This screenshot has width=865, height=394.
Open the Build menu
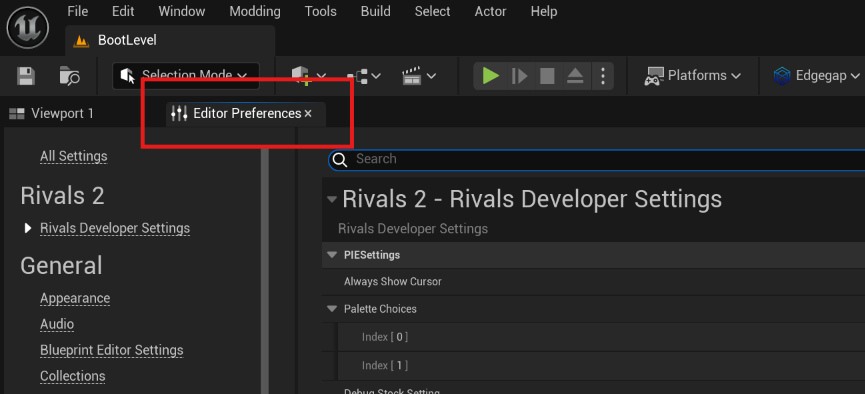tap(376, 11)
